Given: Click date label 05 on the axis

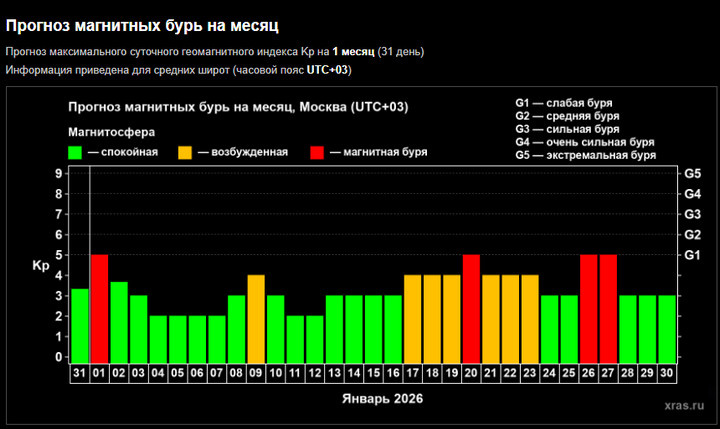Looking at the screenshot, I should point(178,373).
